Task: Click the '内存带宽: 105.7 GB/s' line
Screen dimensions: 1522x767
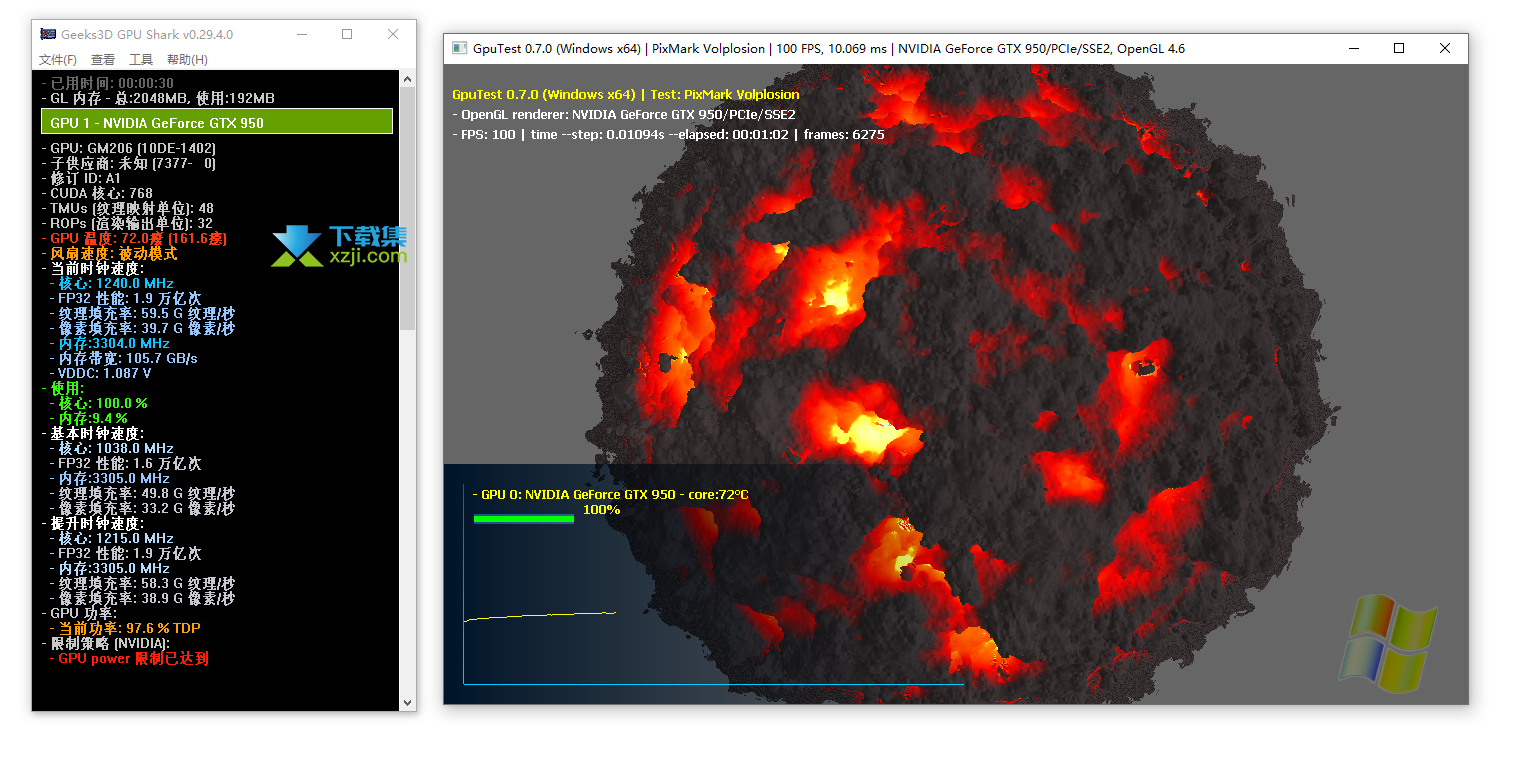Action: 123,358
